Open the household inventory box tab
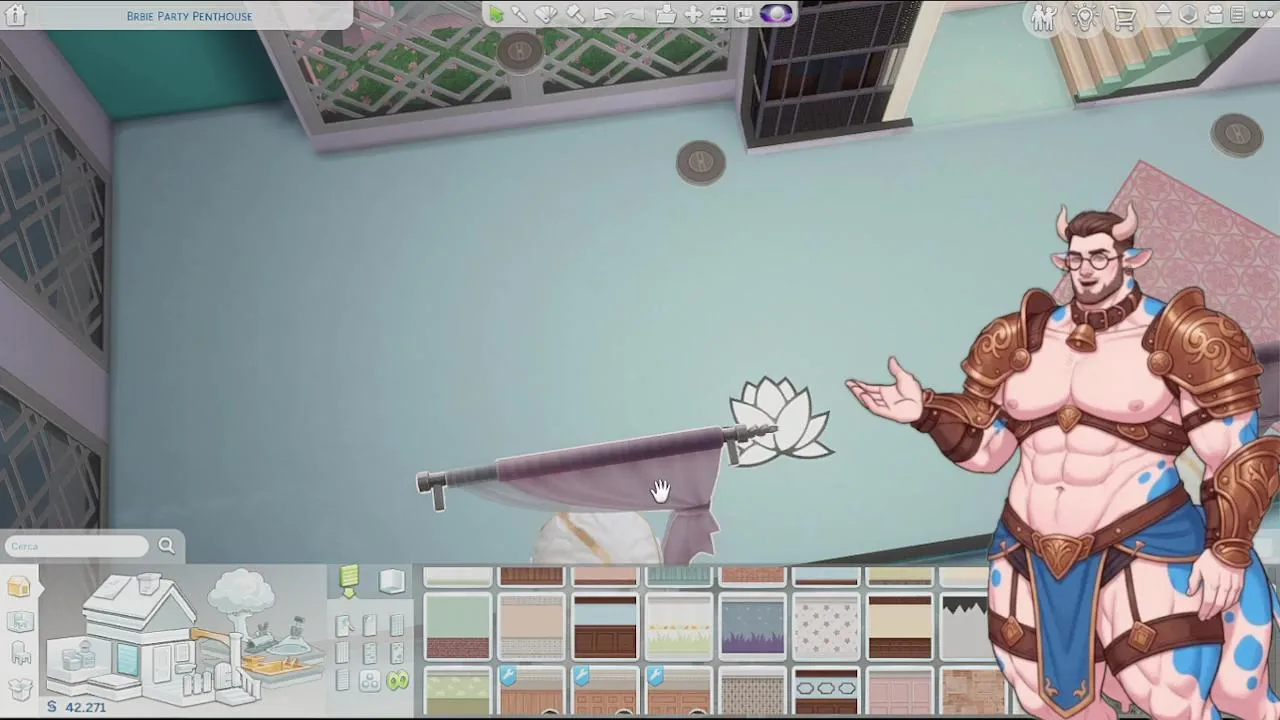This screenshot has height=720, width=1280. click(20, 689)
